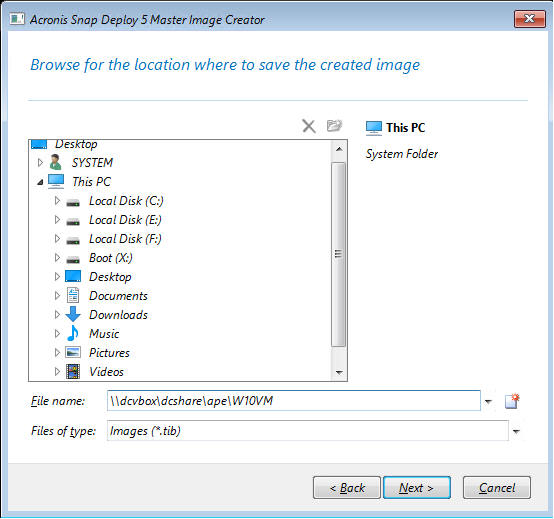Open the File name history dropdown

coord(488,401)
